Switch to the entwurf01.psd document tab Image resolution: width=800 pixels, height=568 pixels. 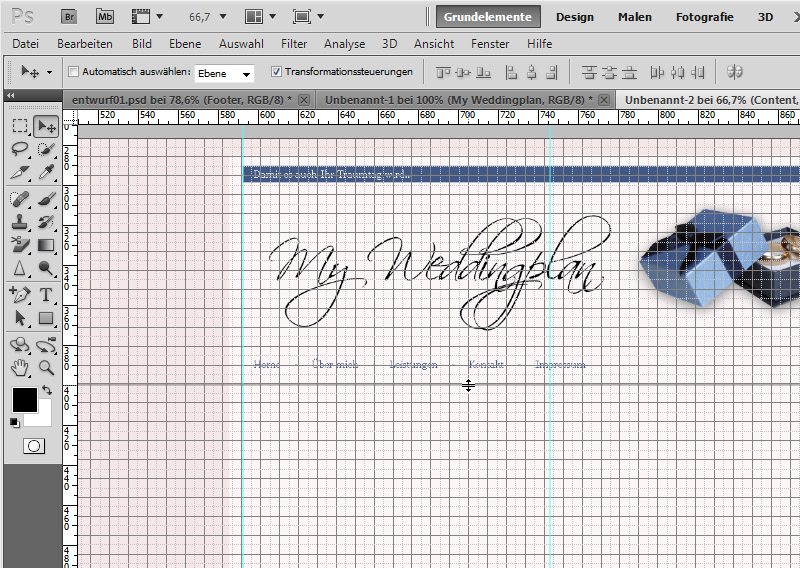click(180, 99)
